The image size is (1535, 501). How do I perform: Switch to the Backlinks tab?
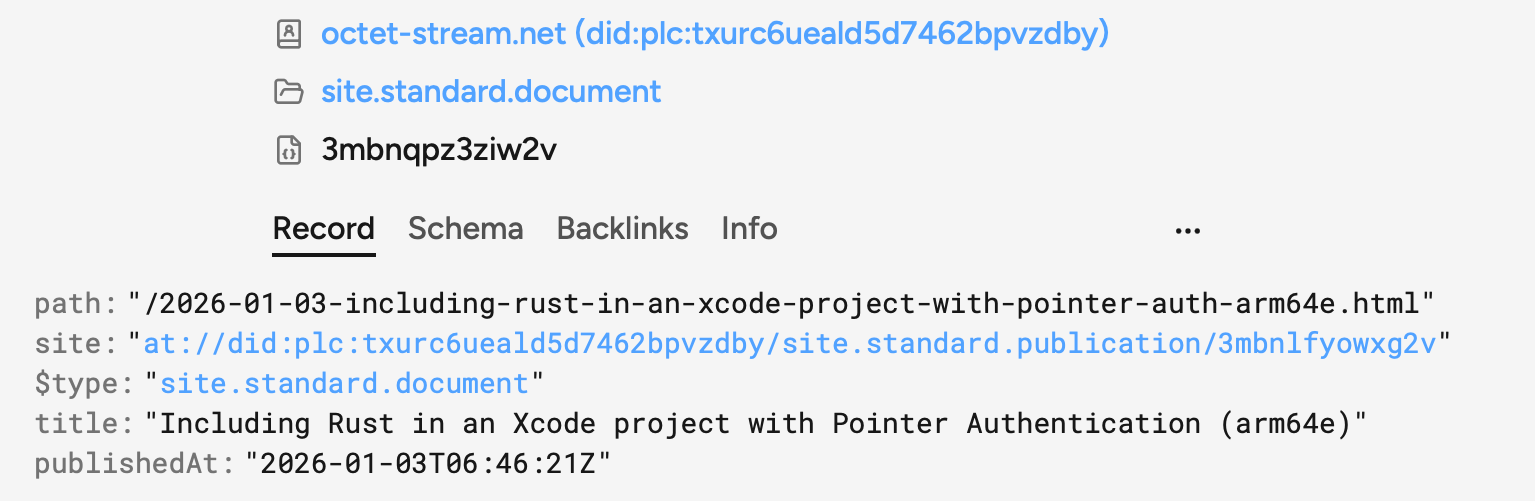(622, 229)
